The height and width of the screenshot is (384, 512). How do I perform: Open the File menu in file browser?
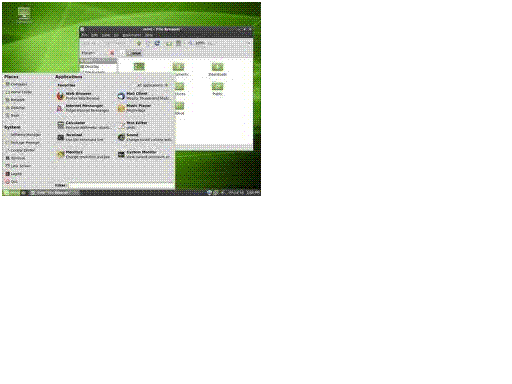(x=85, y=35)
